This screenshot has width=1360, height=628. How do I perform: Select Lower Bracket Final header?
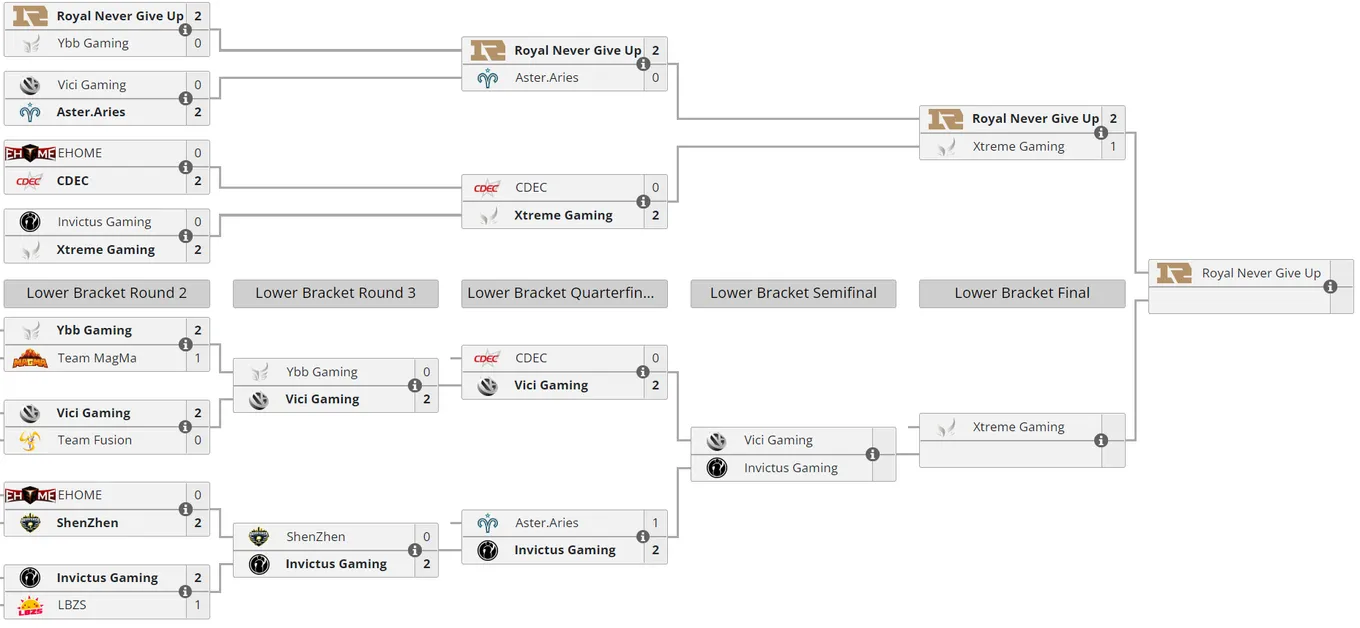pos(1022,293)
